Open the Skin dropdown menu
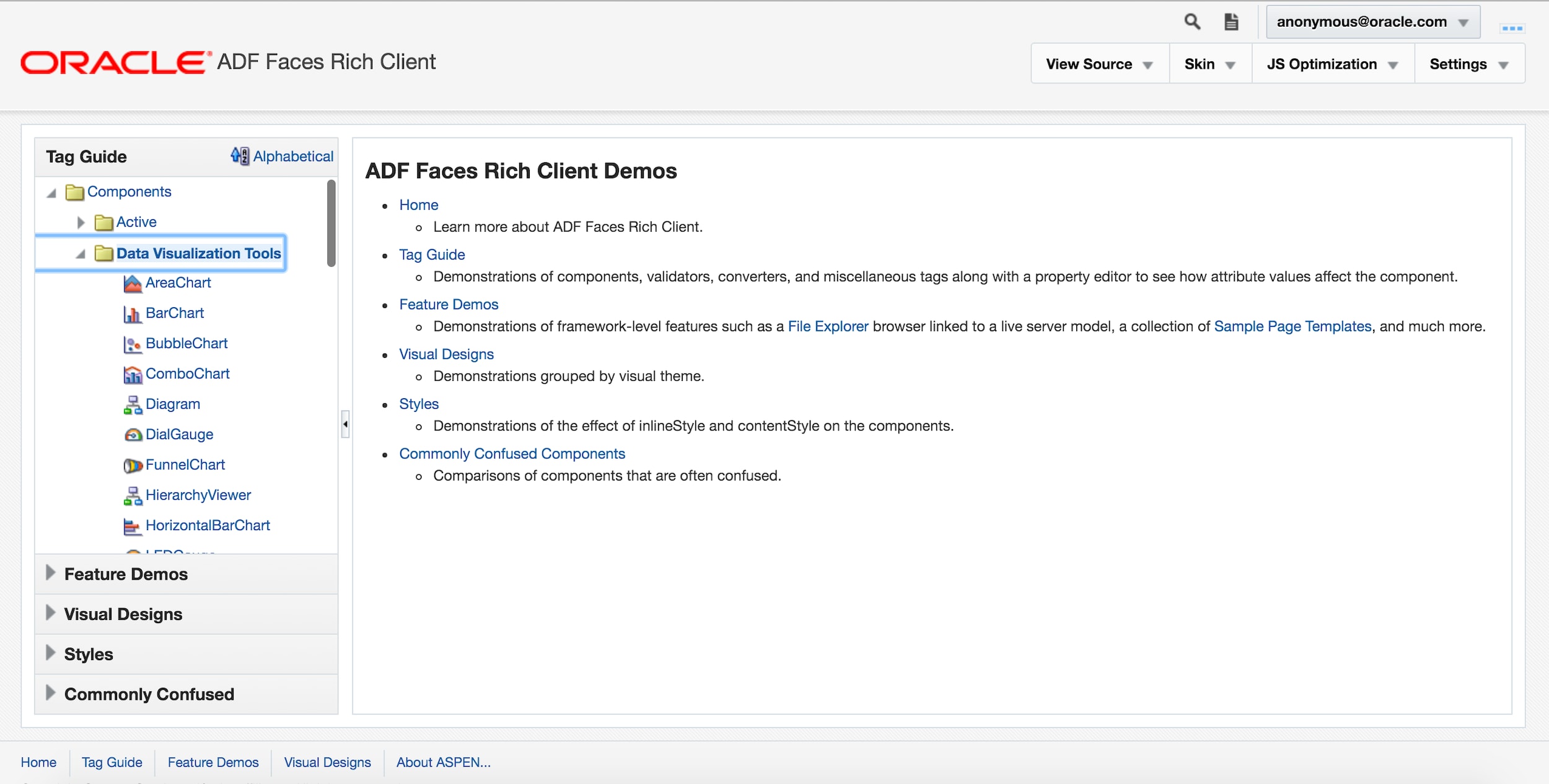The width and height of the screenshot is (1549, 784). pos(1209,64)
